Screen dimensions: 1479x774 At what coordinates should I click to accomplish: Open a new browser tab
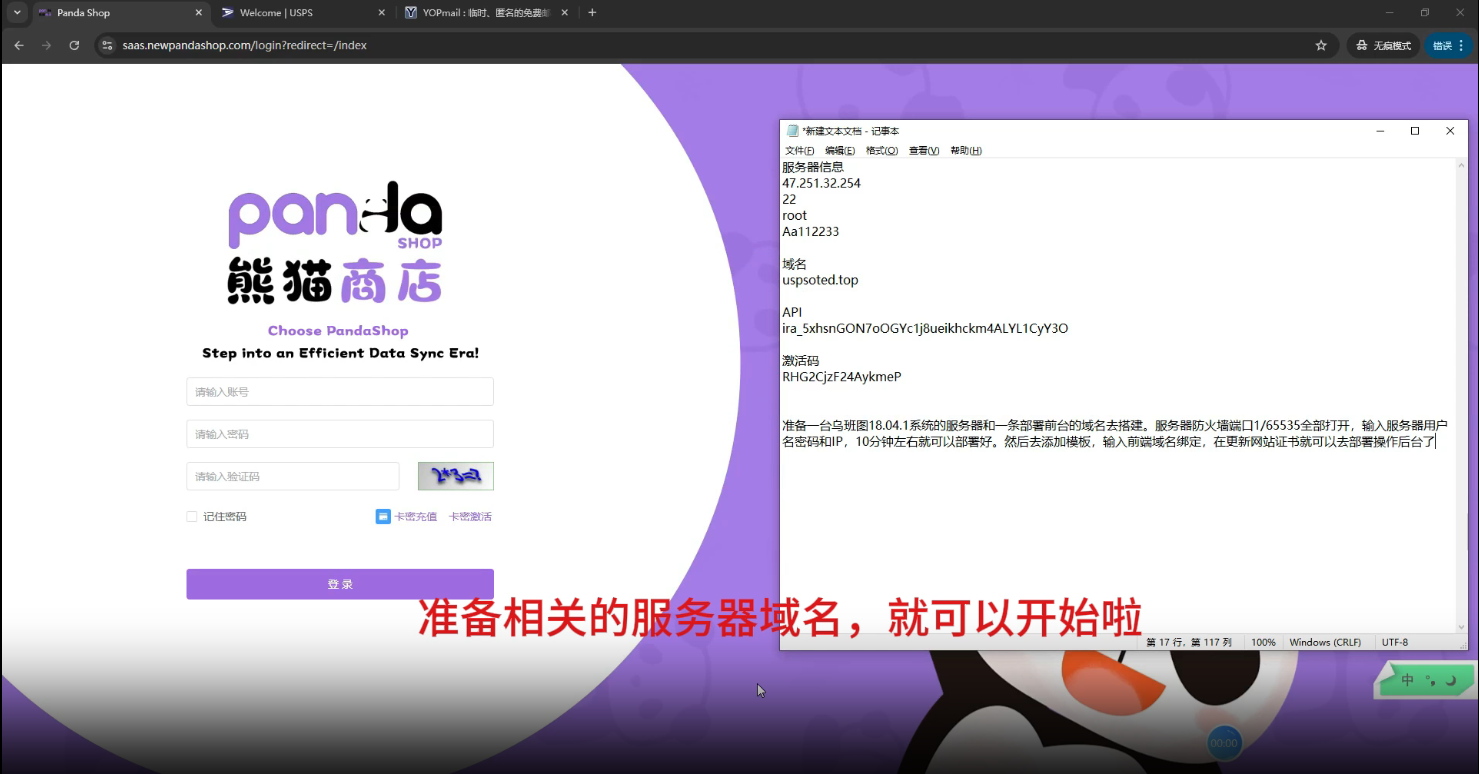coord(592,13)
